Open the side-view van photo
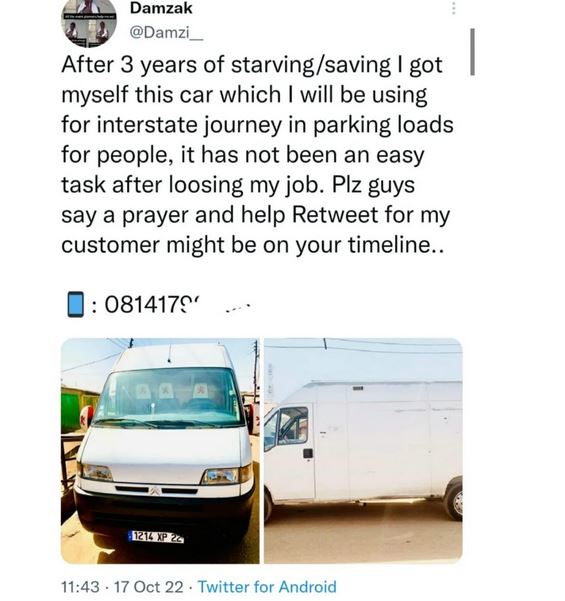The width and height of the screenshot is (565, 601). click(x=363, y=451)
